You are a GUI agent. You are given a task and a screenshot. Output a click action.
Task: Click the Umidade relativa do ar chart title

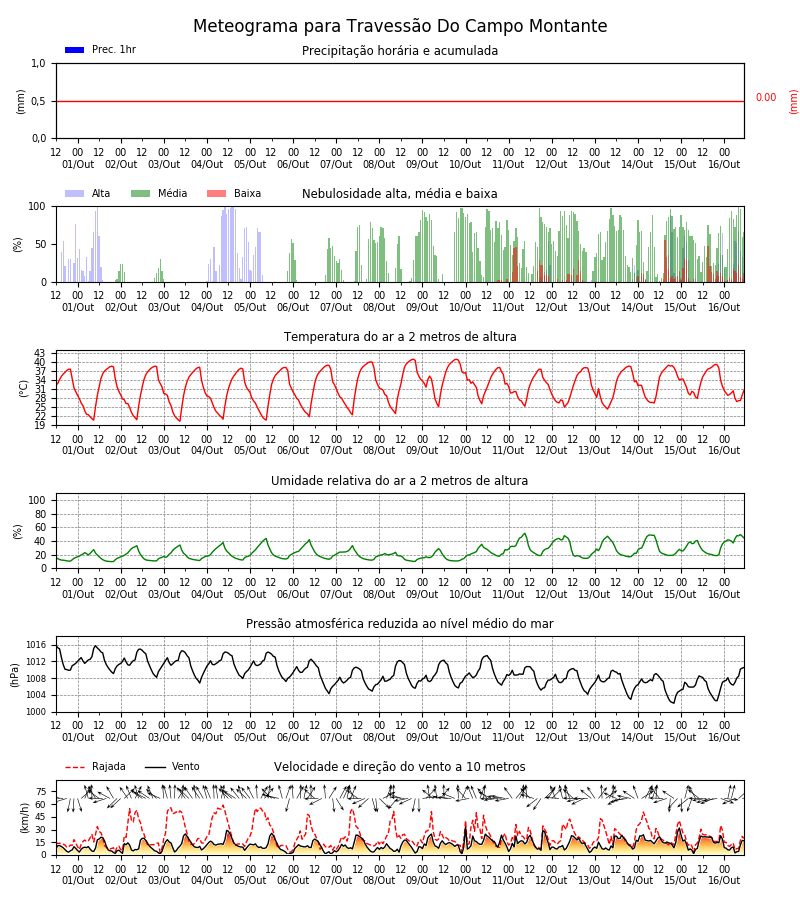tap(400, 480)
